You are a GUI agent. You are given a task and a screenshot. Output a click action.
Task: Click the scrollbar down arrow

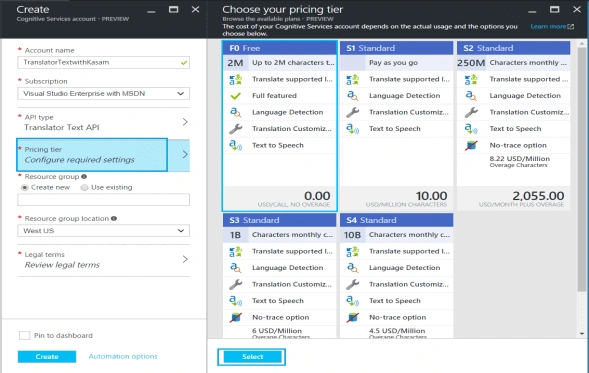582,334
